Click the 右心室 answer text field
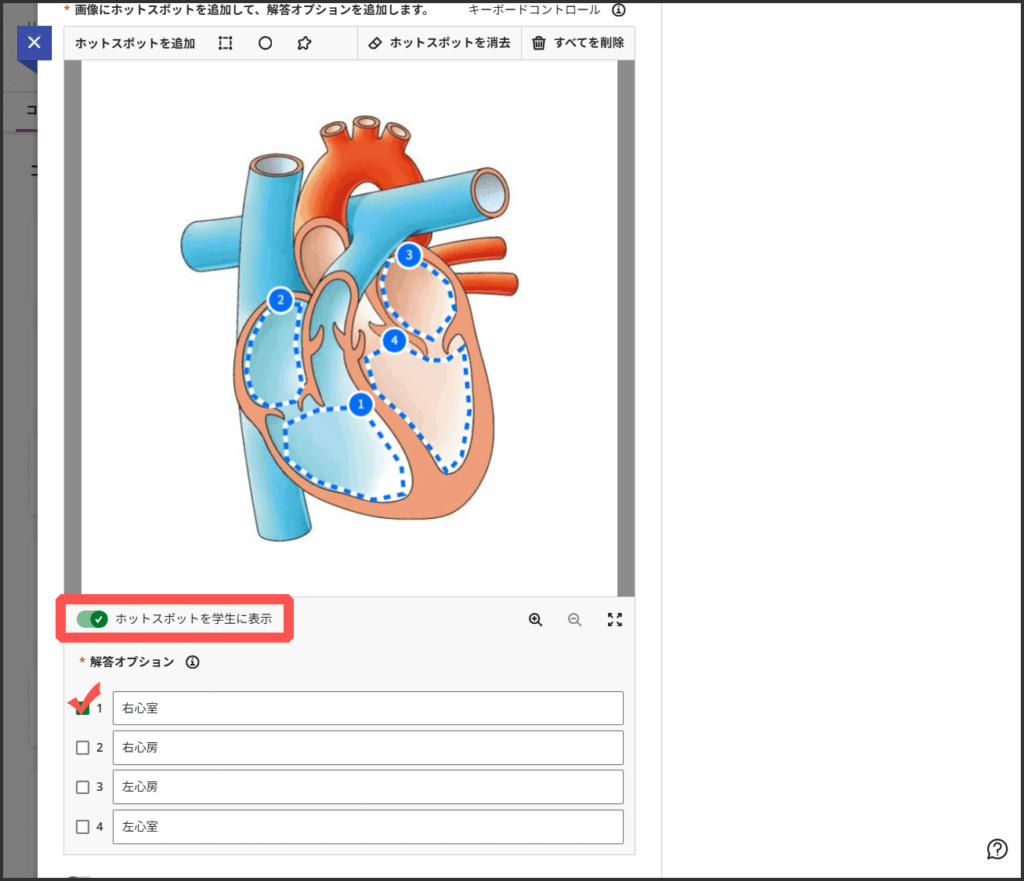Screen dimensions: 1024x881 tap(368, 708)
